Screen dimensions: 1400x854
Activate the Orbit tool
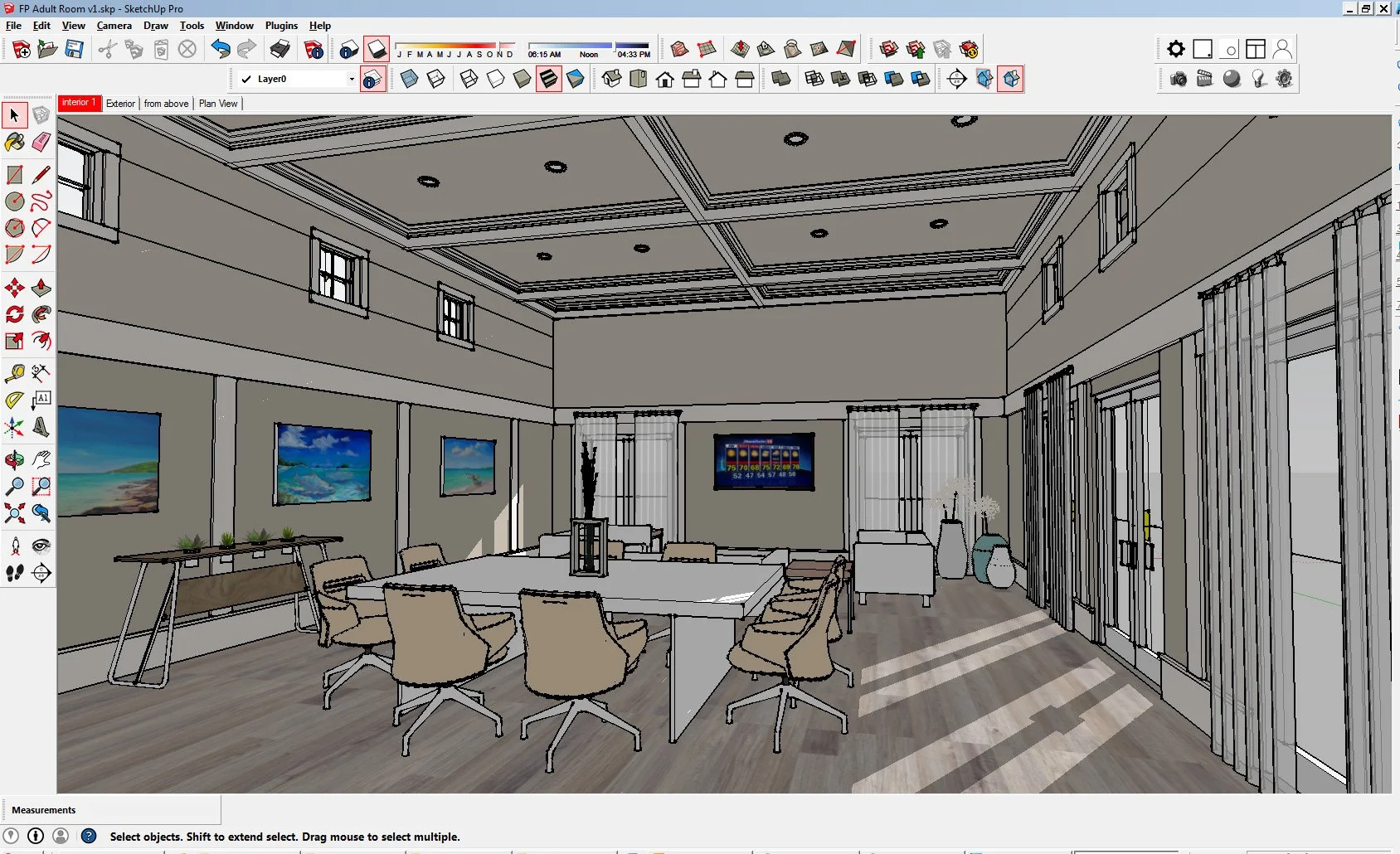(x=14, y=460)
